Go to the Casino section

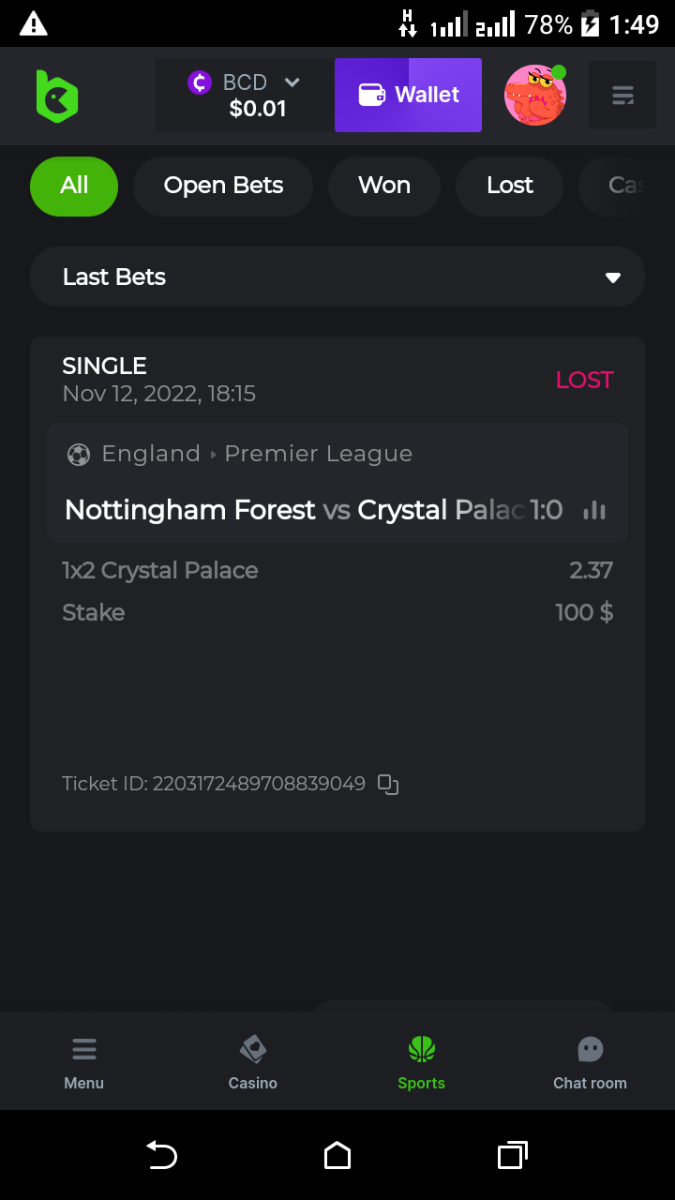(253, 1062)
